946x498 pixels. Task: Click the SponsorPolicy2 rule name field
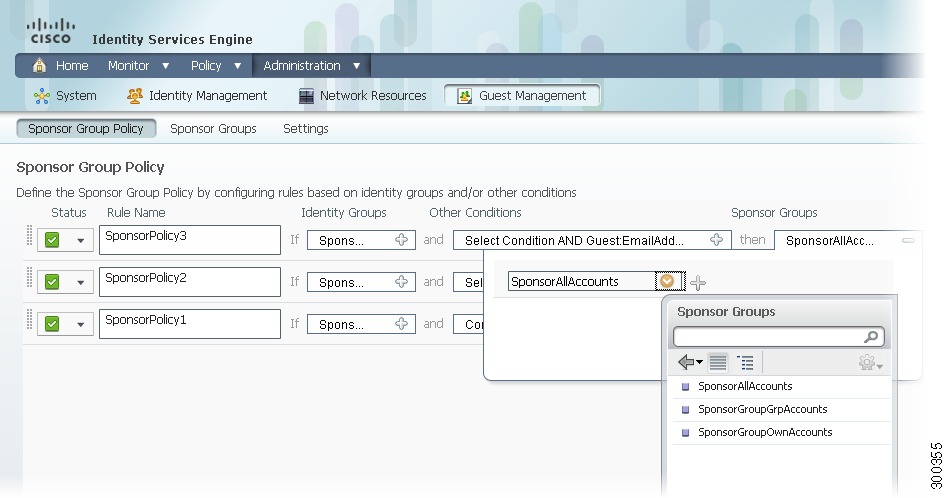pyautogui.click(x=189, y=282)
